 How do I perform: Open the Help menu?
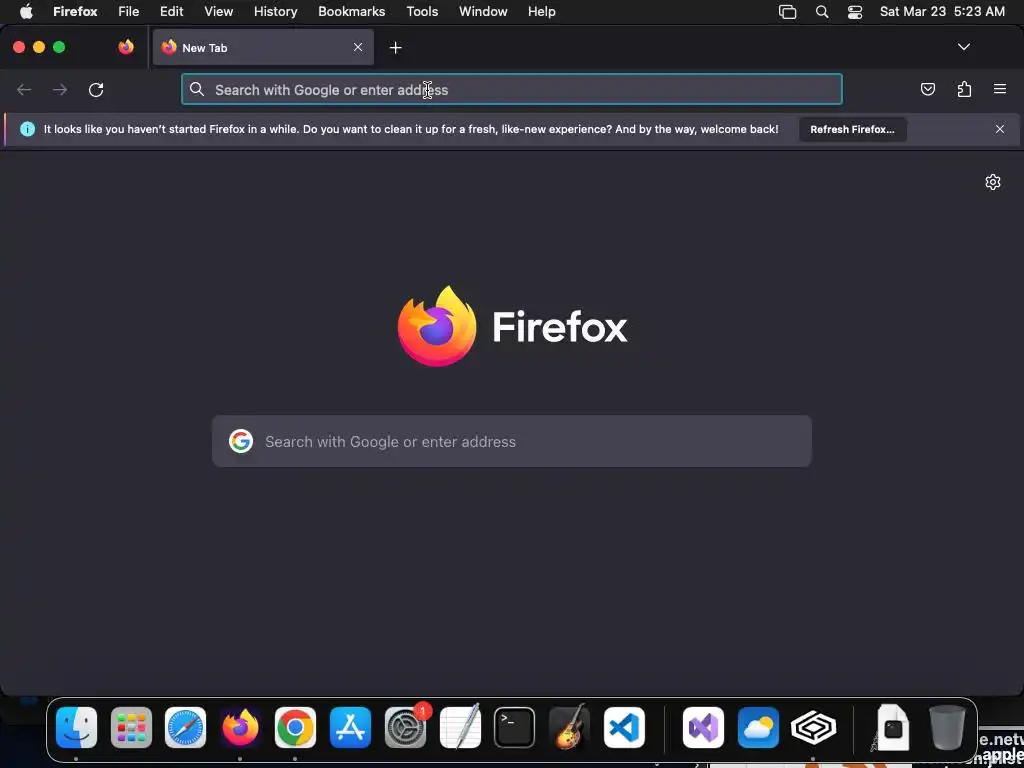(541, 12)
